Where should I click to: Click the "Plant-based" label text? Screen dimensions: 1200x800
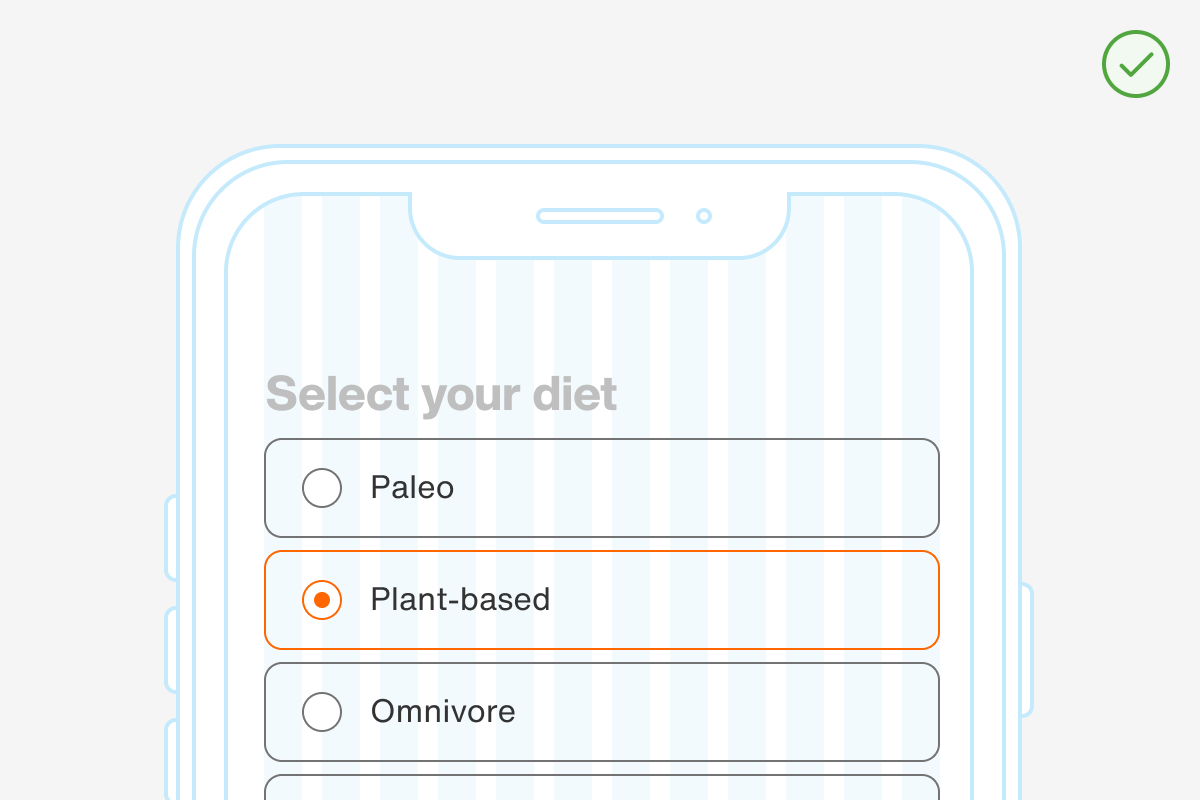click(x=460, y=600)
